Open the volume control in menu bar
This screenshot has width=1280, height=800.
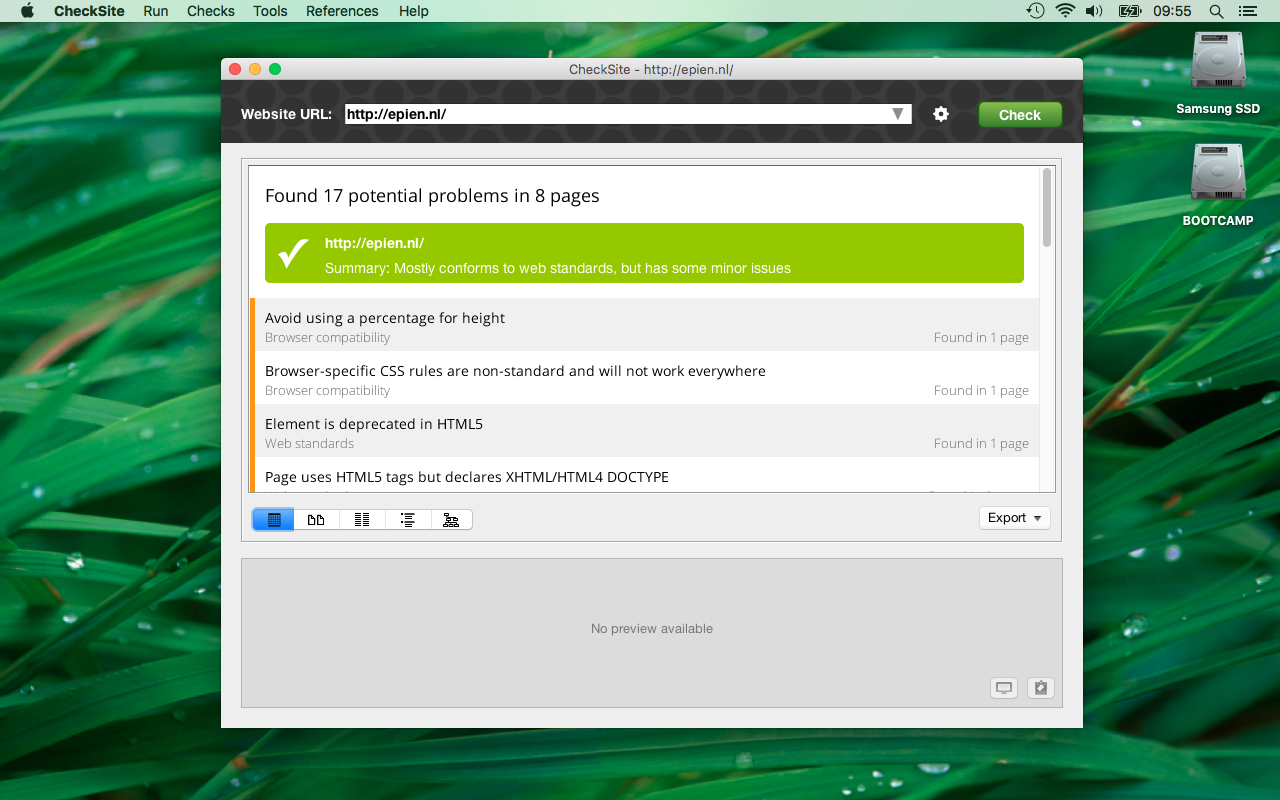(1094, 11)
